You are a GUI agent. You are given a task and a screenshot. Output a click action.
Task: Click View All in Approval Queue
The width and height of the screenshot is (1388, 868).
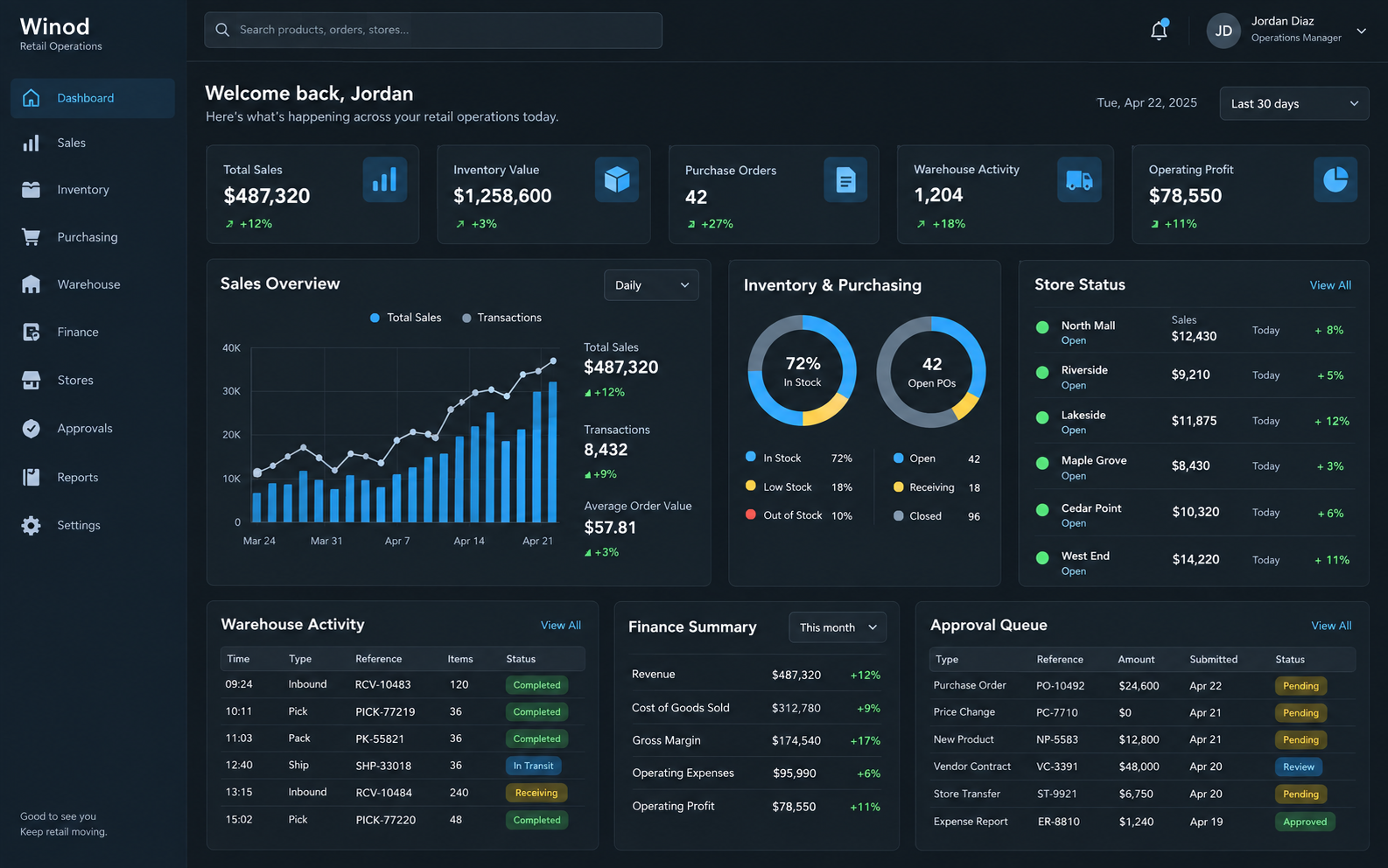coord(1331,626)
